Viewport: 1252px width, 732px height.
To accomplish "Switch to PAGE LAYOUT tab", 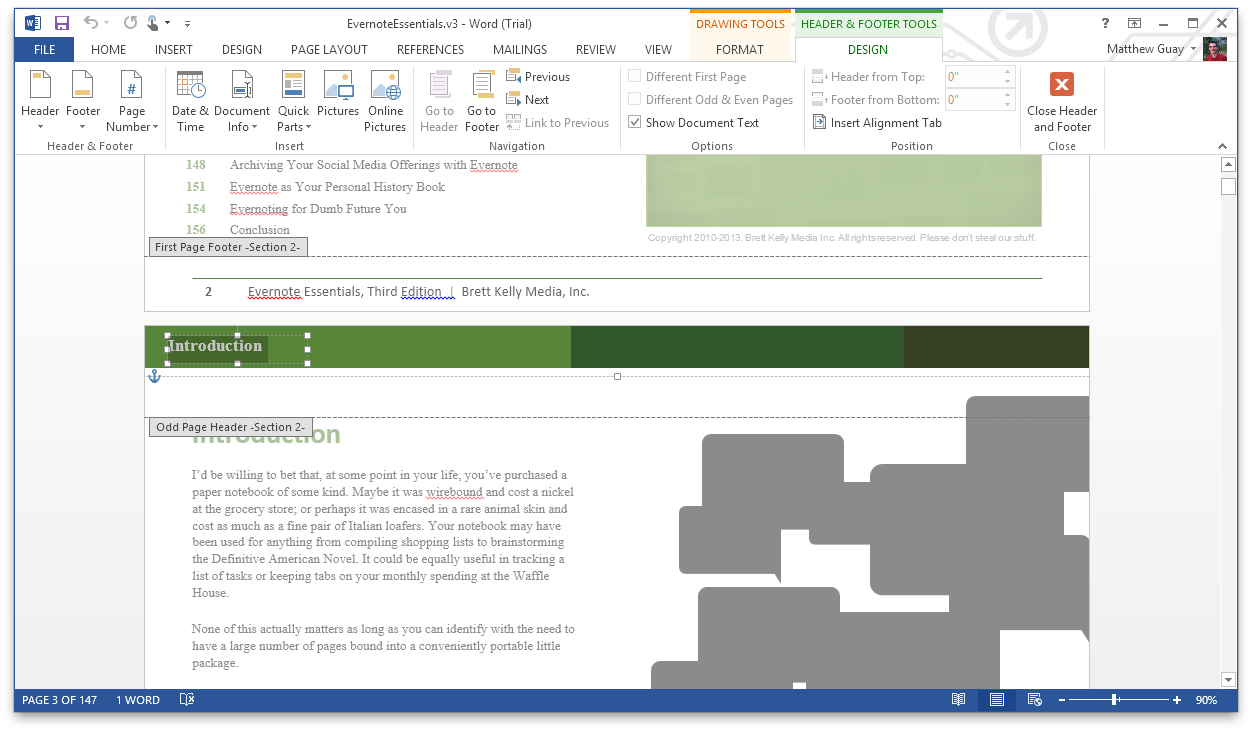I will click(329, 49).
